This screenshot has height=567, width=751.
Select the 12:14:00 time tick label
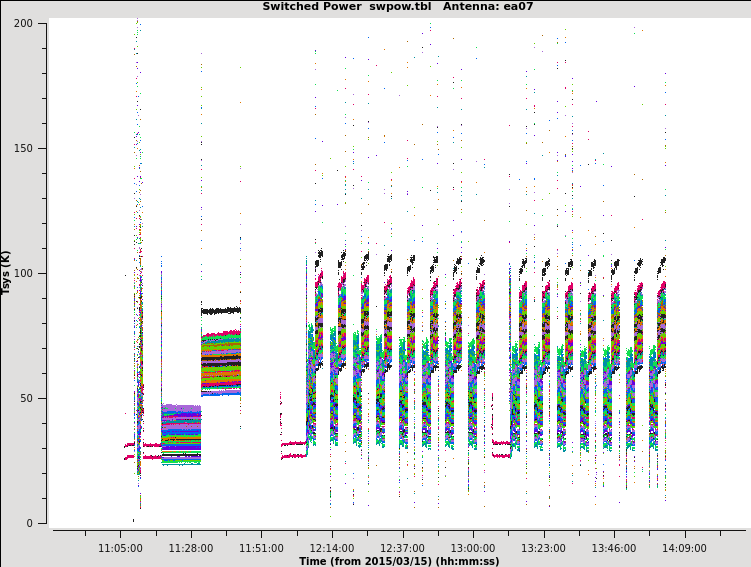pos(331,548)
